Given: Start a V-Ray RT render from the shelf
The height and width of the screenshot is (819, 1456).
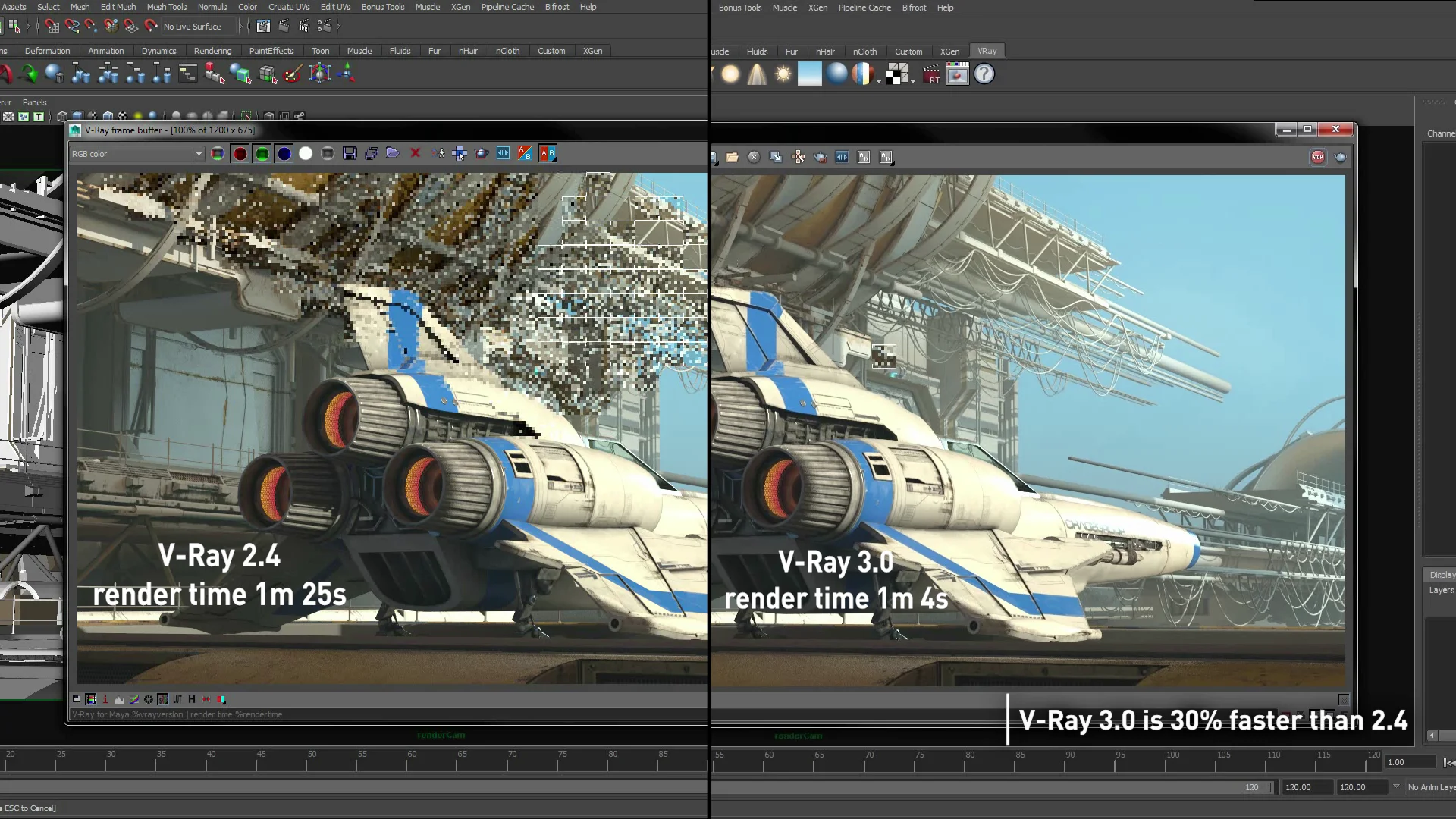Looking at the screenshot, I should pos(931,74).
